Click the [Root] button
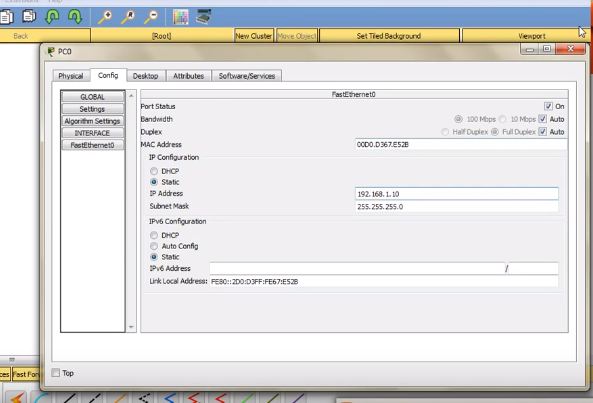 click(162, 36)
